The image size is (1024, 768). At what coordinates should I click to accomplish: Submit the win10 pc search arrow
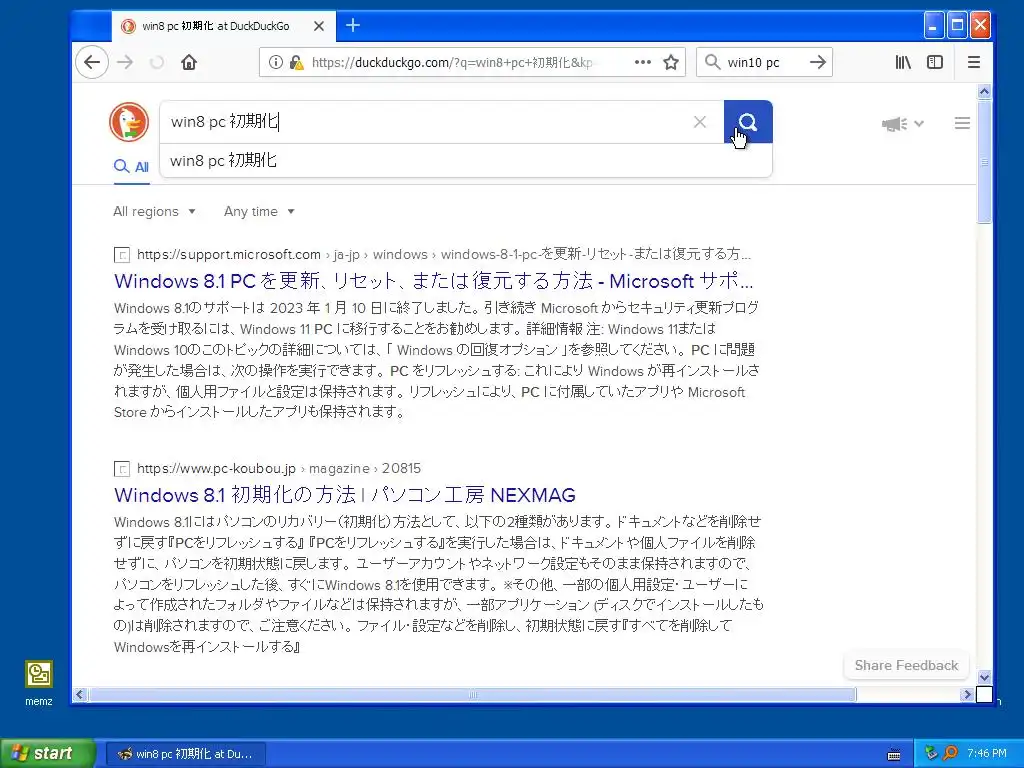[817, 63]
